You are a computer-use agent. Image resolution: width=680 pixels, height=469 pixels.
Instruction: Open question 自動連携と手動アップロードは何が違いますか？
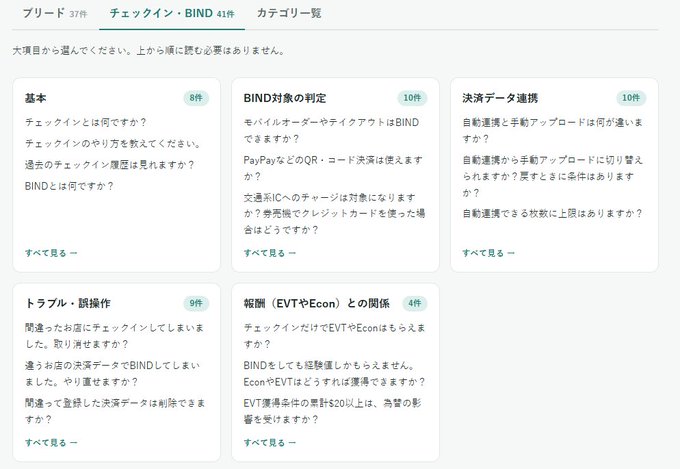click(552, 131)
